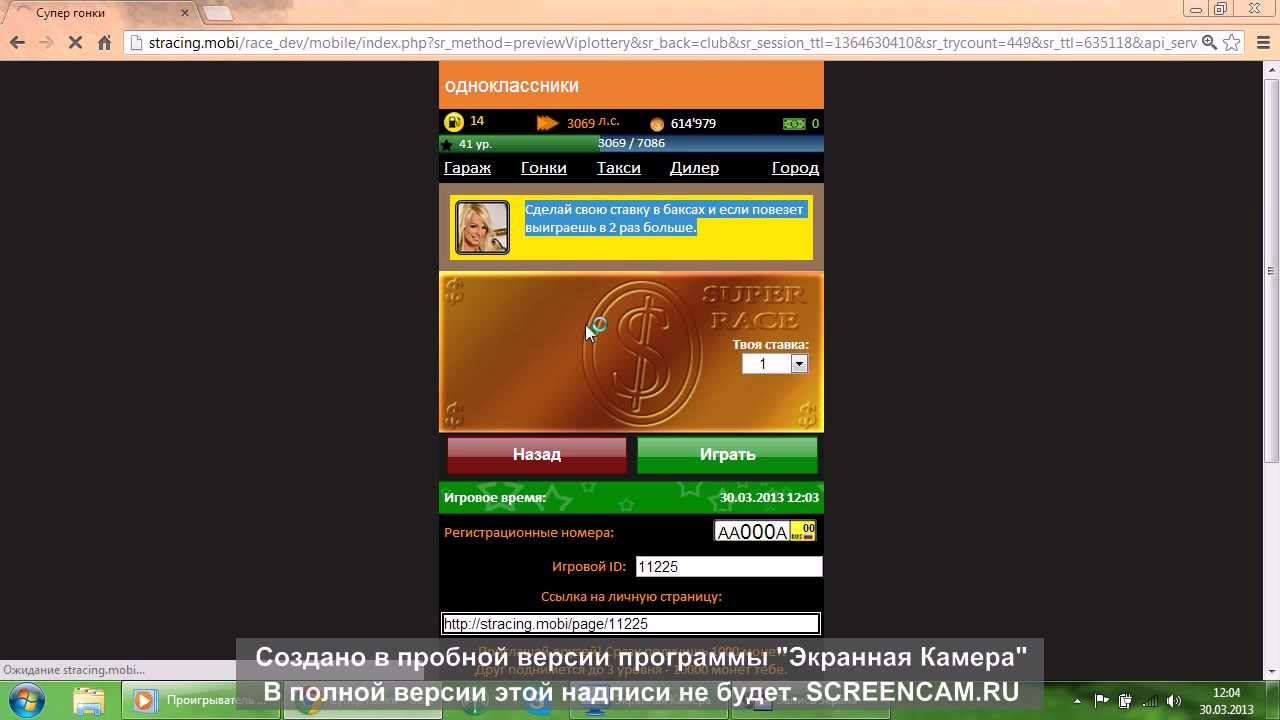Click the zoom magnifier in address bar

(1209, 43)
